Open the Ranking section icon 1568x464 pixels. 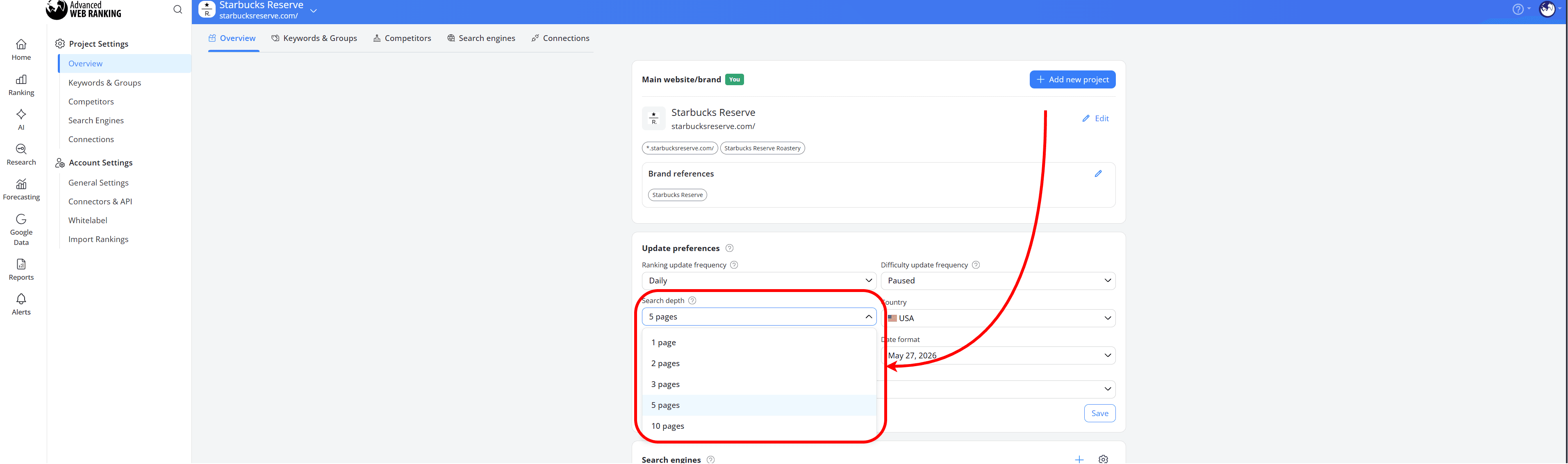21,80
